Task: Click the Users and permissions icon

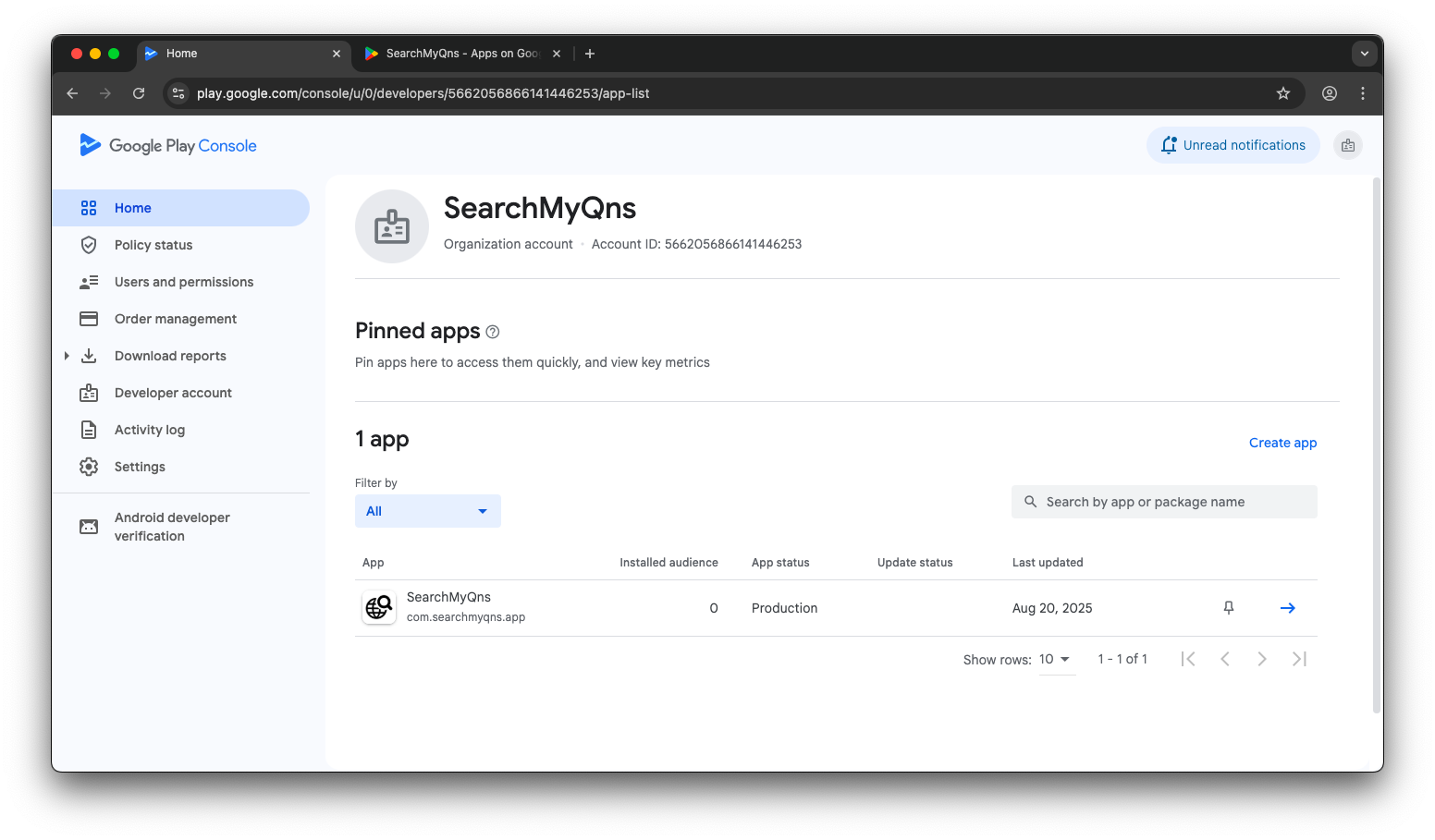Action: (89, 282)
